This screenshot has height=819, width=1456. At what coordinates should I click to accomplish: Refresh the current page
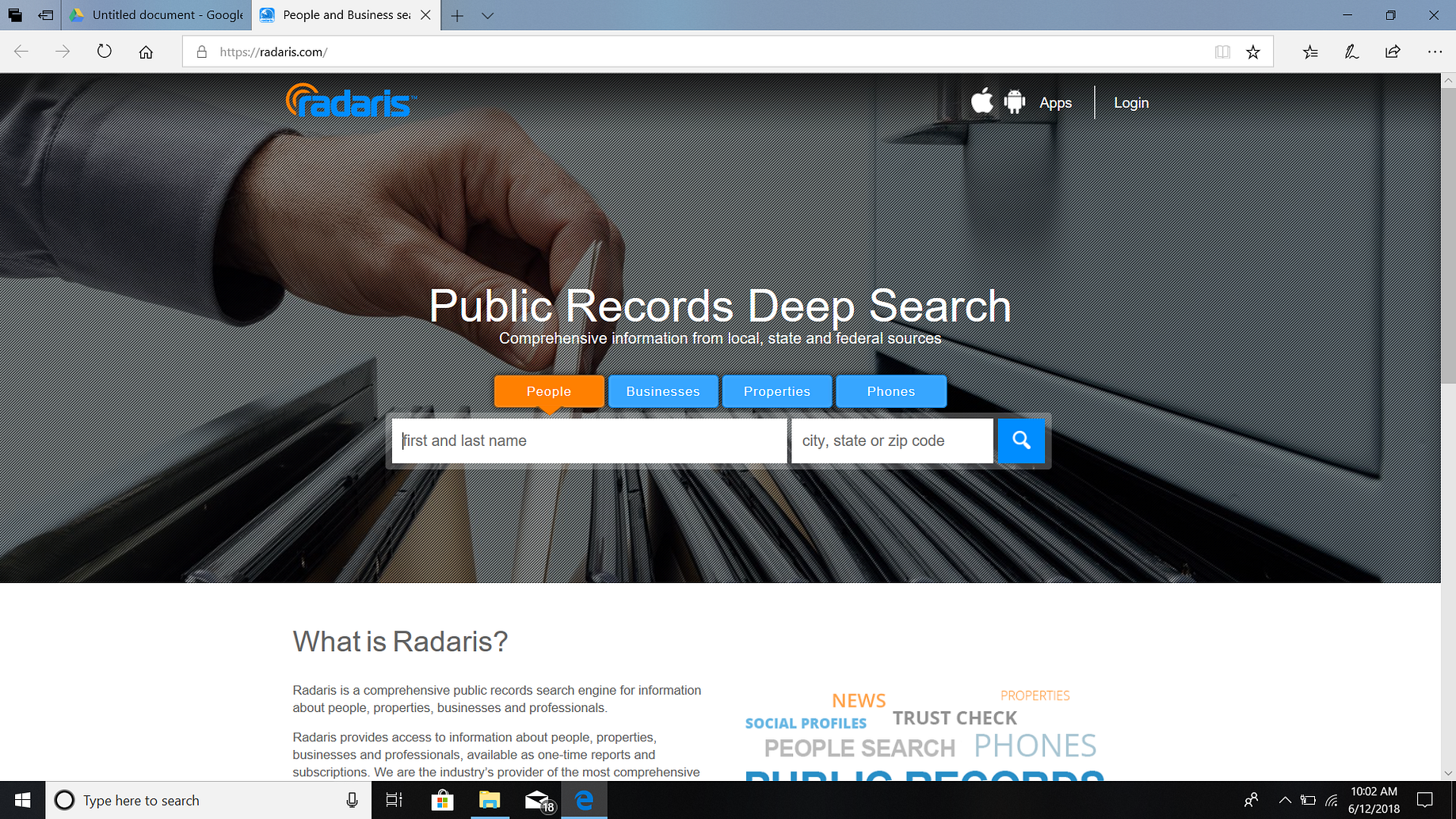(x=104, y=51)
